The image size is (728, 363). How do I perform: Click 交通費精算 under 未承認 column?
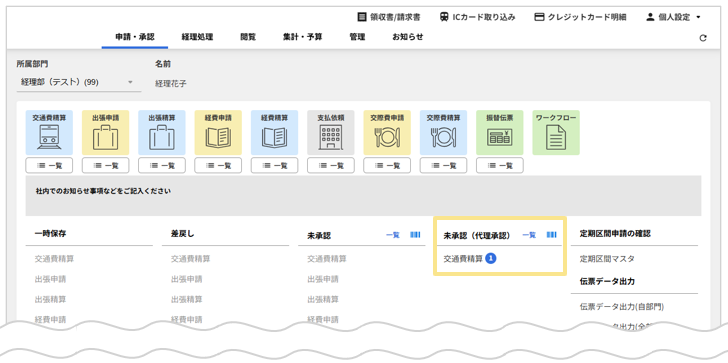coord(327,259)
